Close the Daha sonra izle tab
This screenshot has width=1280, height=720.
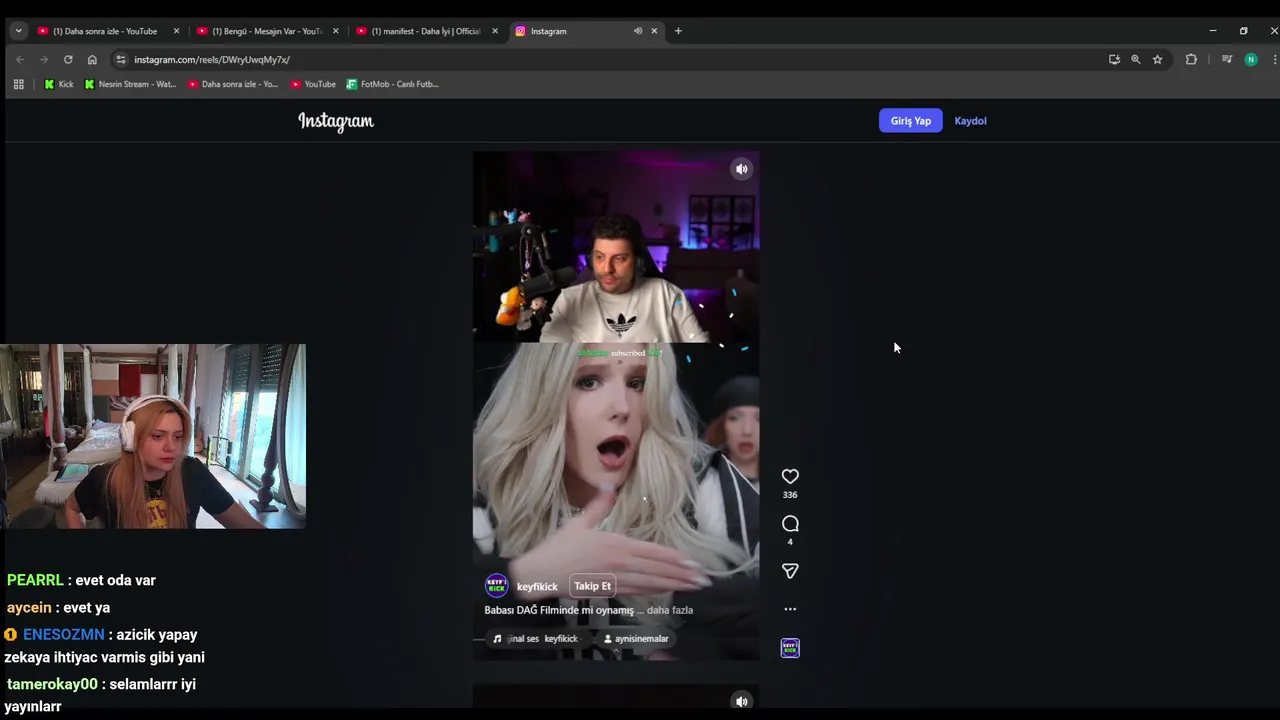176,31
